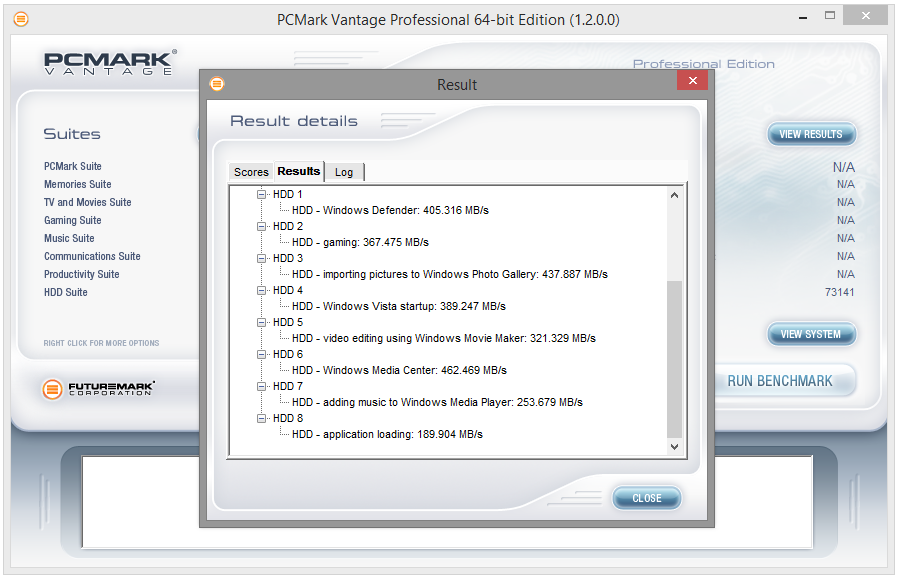This screenshot has width=901, height=580.
Task: Click 'RIGHT CLICK FOR MORE OPTIONS' hint text
Action: (x=101, y=343)
